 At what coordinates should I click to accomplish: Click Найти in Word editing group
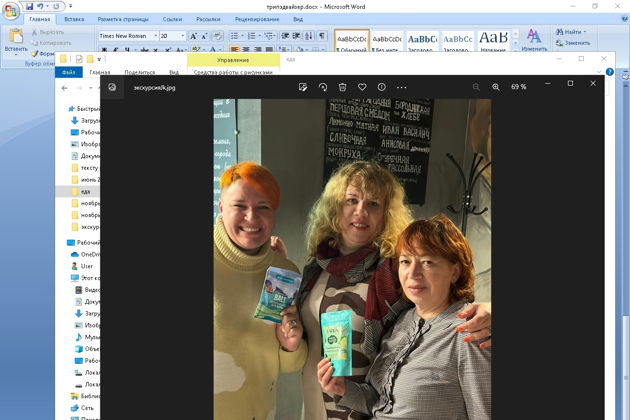(568, 32)
